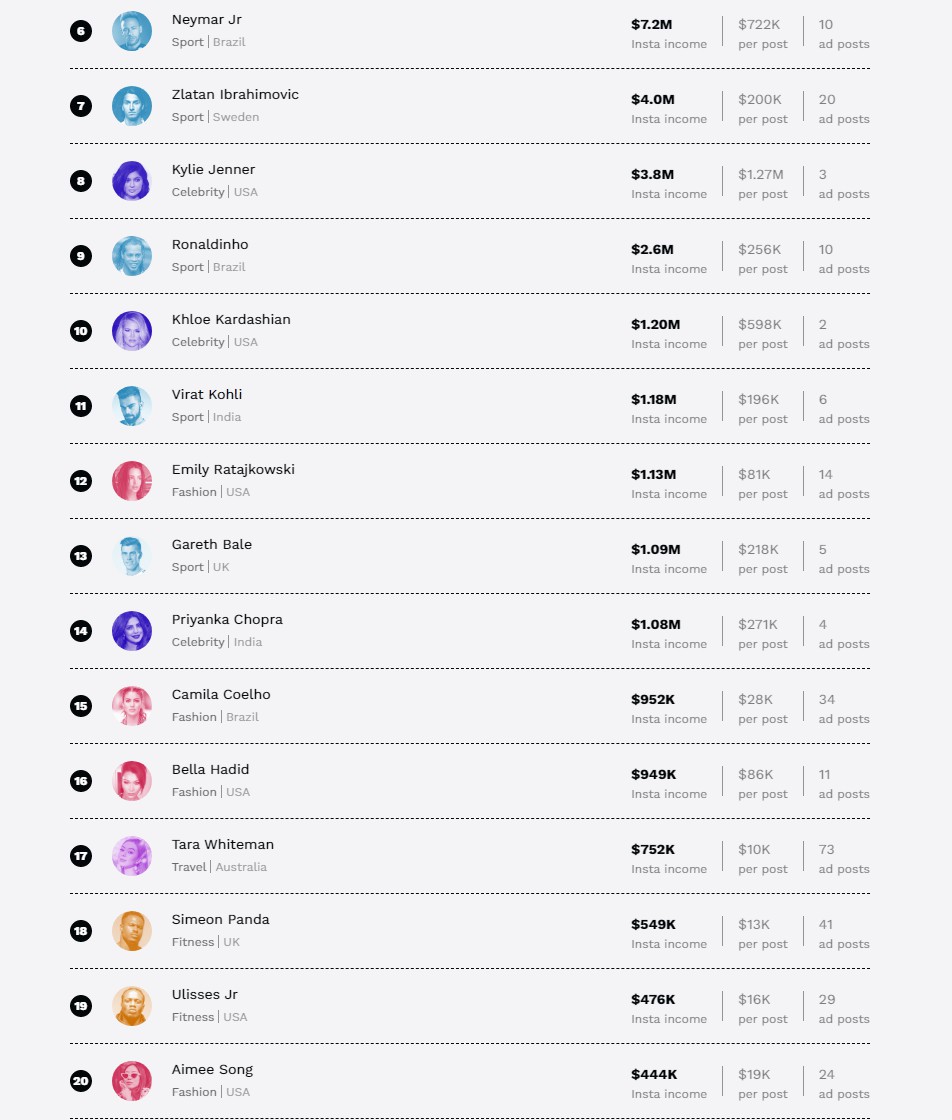
Task: Click Neymar Jr's profile avatar
Action: click(132, 31)
